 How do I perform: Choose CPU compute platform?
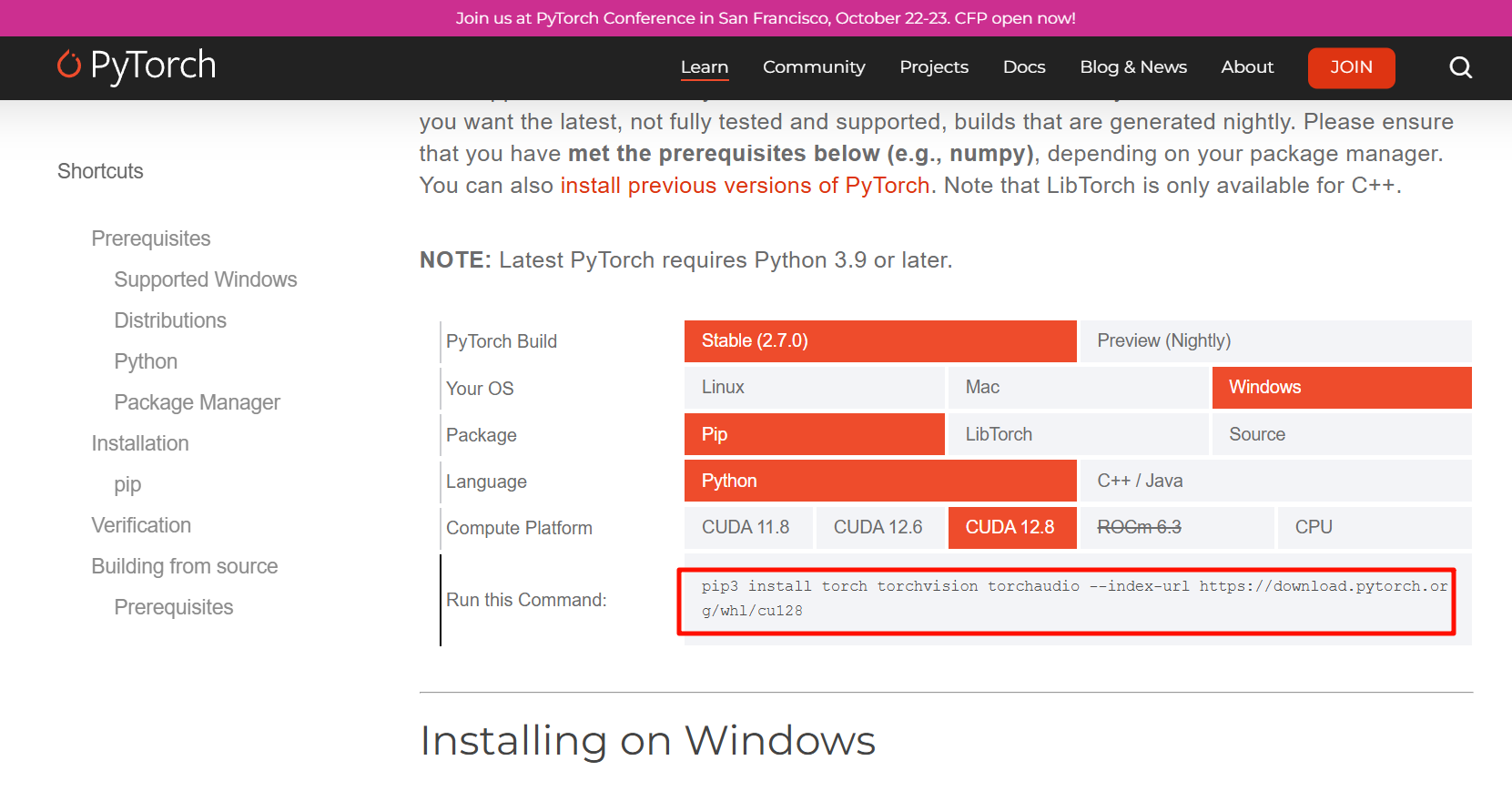(1375, 528)
